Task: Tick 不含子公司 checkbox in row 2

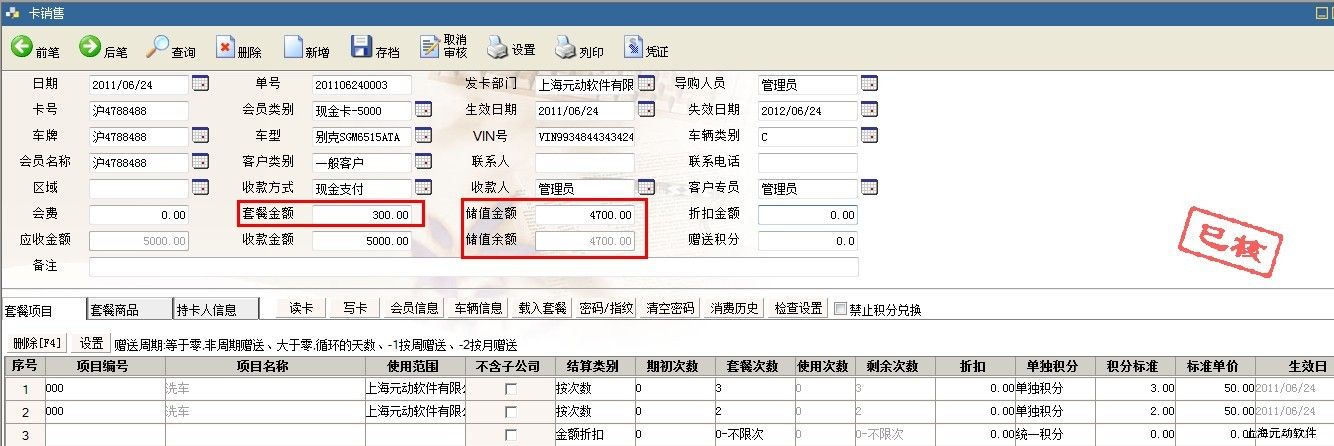Action: 511,412
